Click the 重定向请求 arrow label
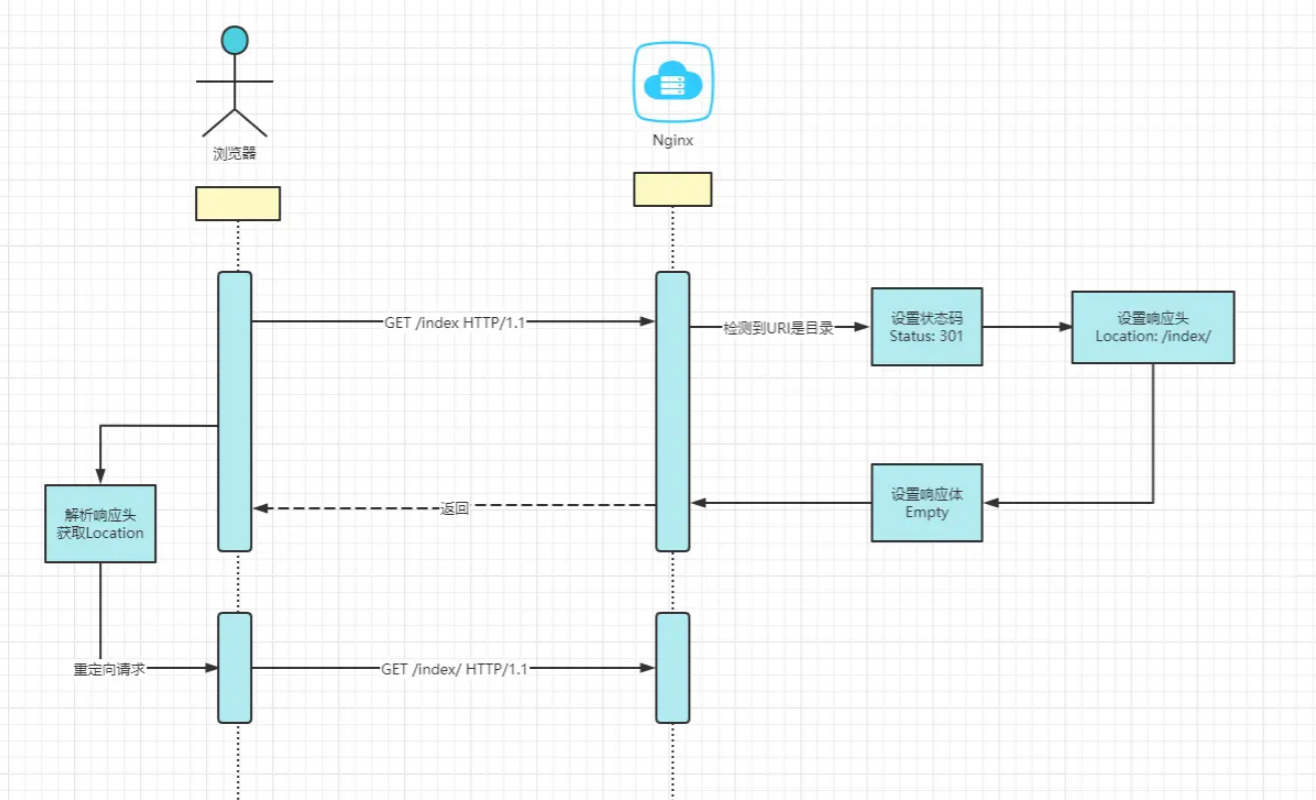Screen dimensions: 1316x800 tap(109, 668)
